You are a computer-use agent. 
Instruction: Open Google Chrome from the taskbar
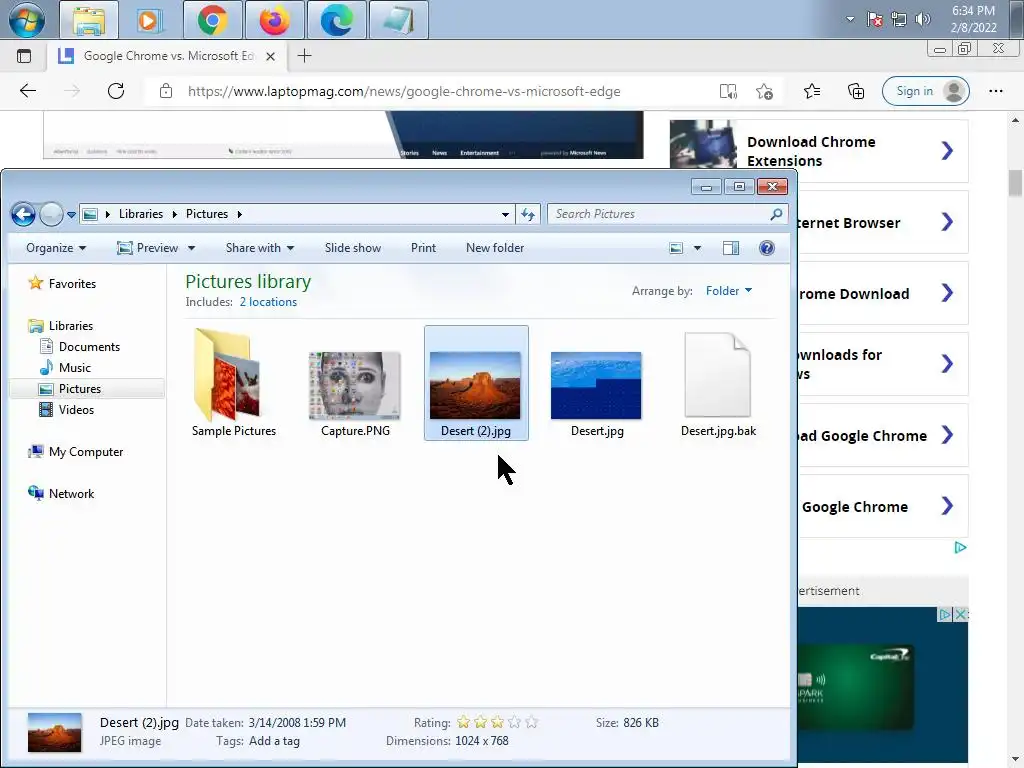[x=212, y=20]
